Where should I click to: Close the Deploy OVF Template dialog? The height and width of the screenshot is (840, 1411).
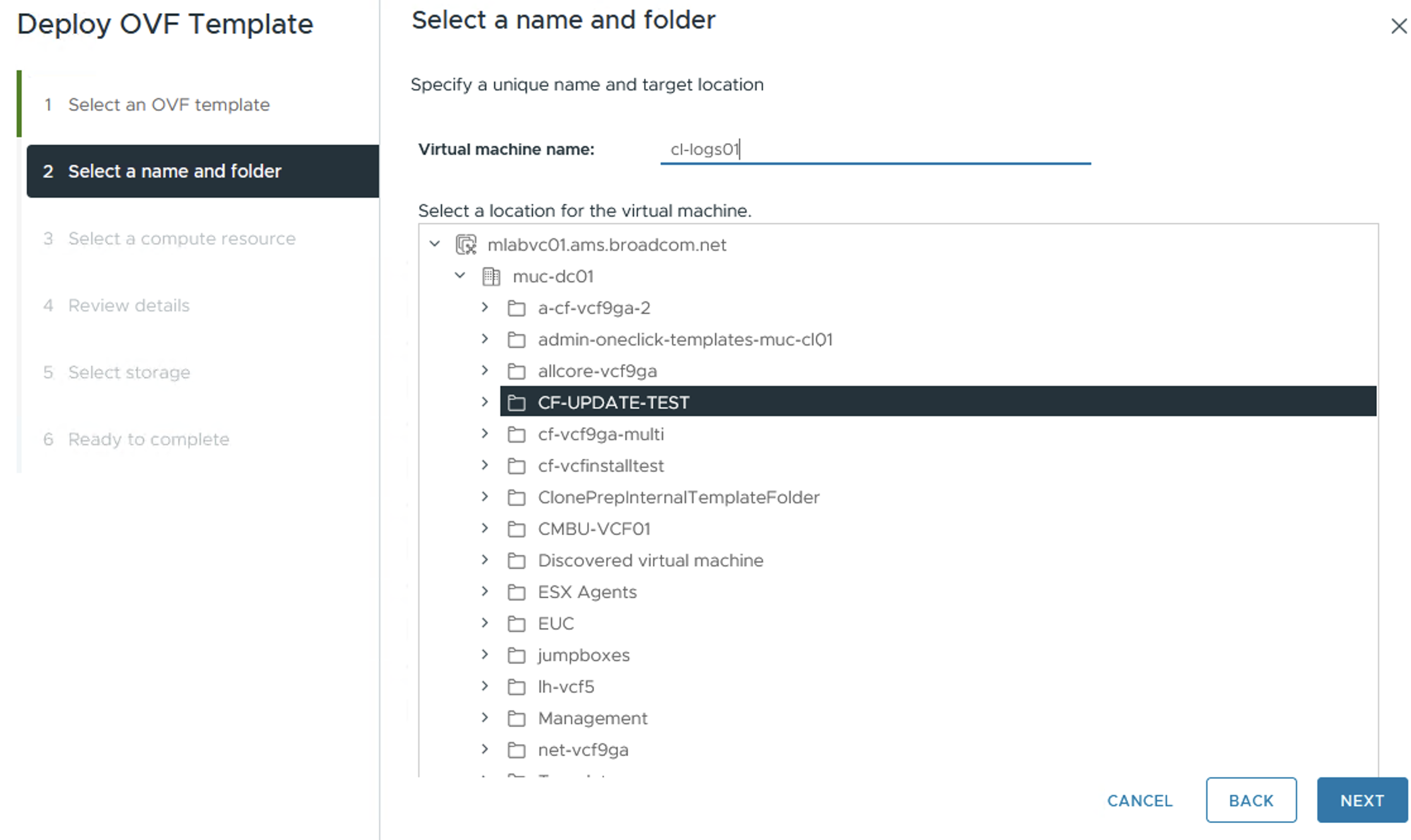click(x=1398, y=26)
